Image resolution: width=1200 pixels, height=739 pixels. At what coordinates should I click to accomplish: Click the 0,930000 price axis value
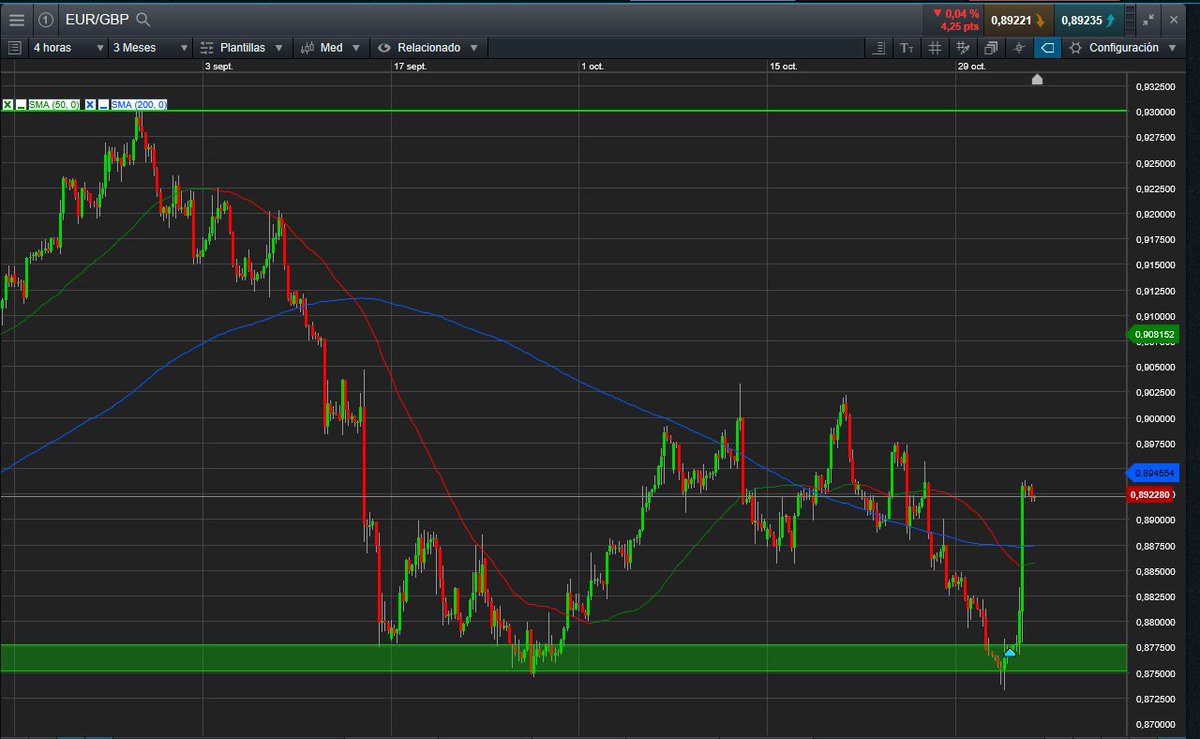point(1156,112)
